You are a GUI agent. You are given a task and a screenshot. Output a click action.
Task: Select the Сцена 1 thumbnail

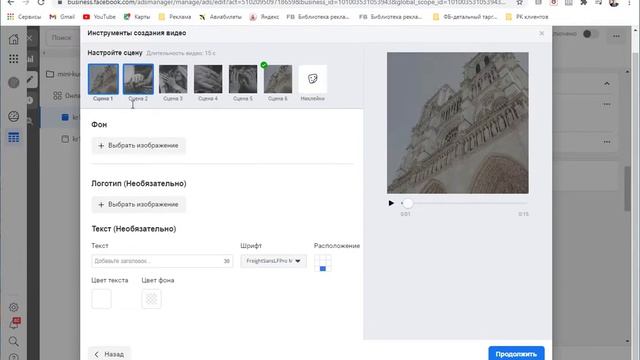pyautogui.click(x=103, y=79)
